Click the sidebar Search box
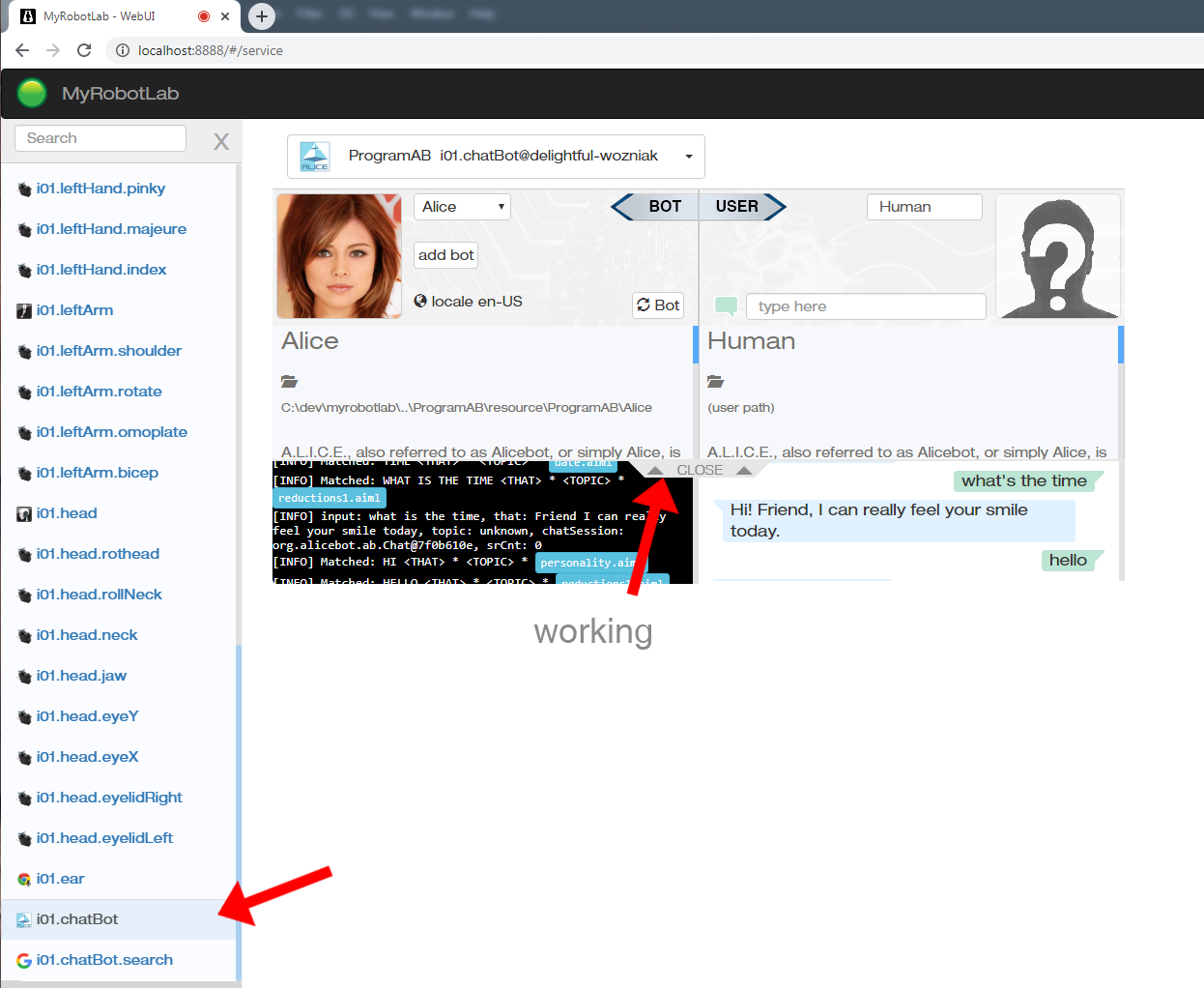The image size is (1204, 988). pyautogui.click(x=100, y=138)
